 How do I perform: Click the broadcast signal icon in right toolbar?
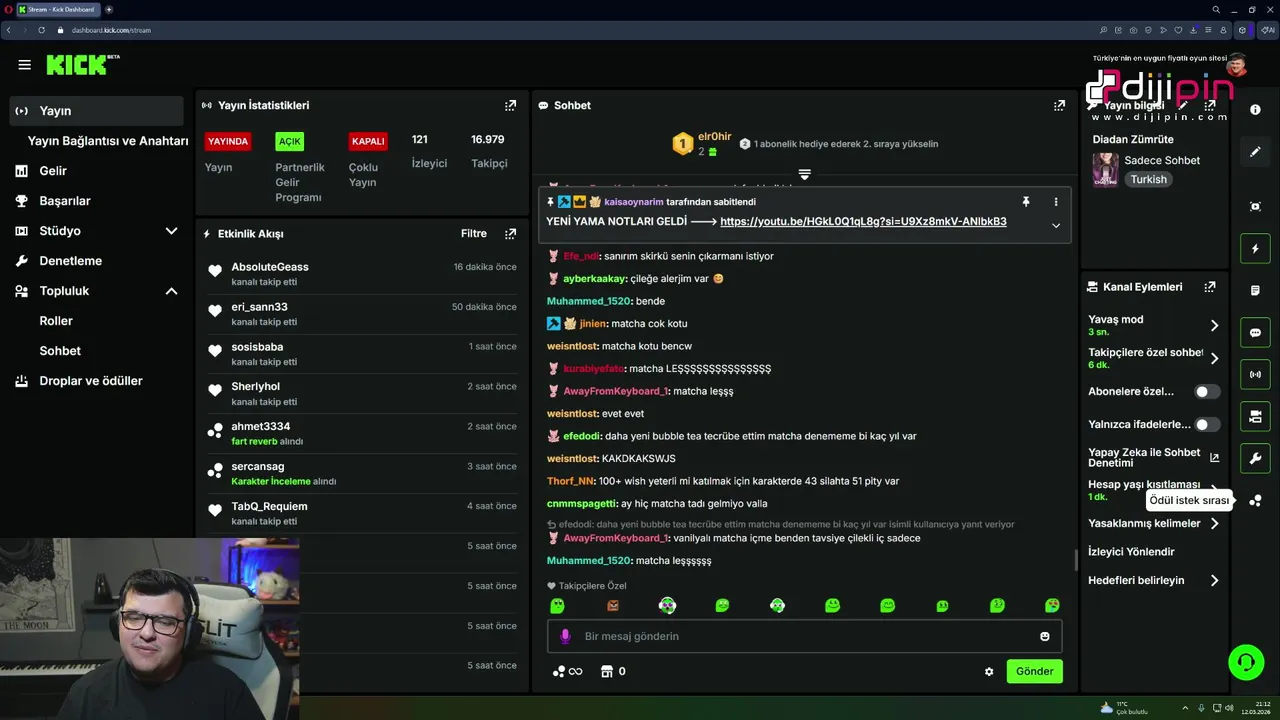pyautogui.click(x=1255, y=375)
